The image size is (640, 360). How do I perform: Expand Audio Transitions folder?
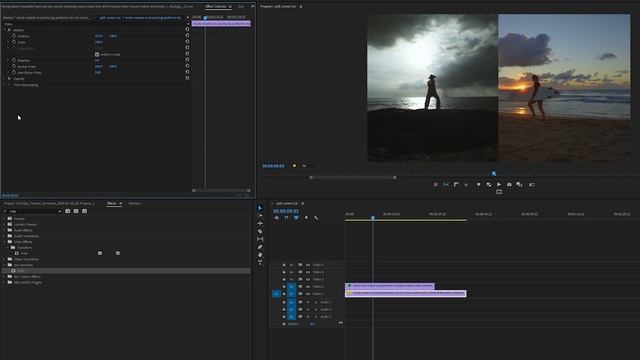click(x=4, y=236)
